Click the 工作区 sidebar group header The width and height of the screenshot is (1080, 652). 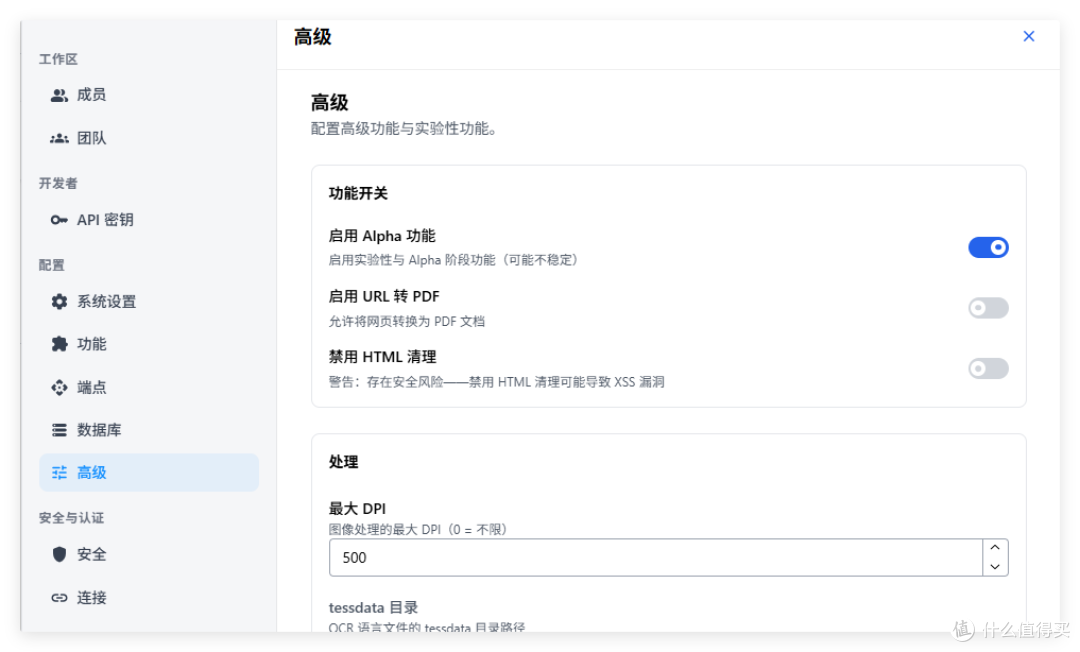point(58,59)
